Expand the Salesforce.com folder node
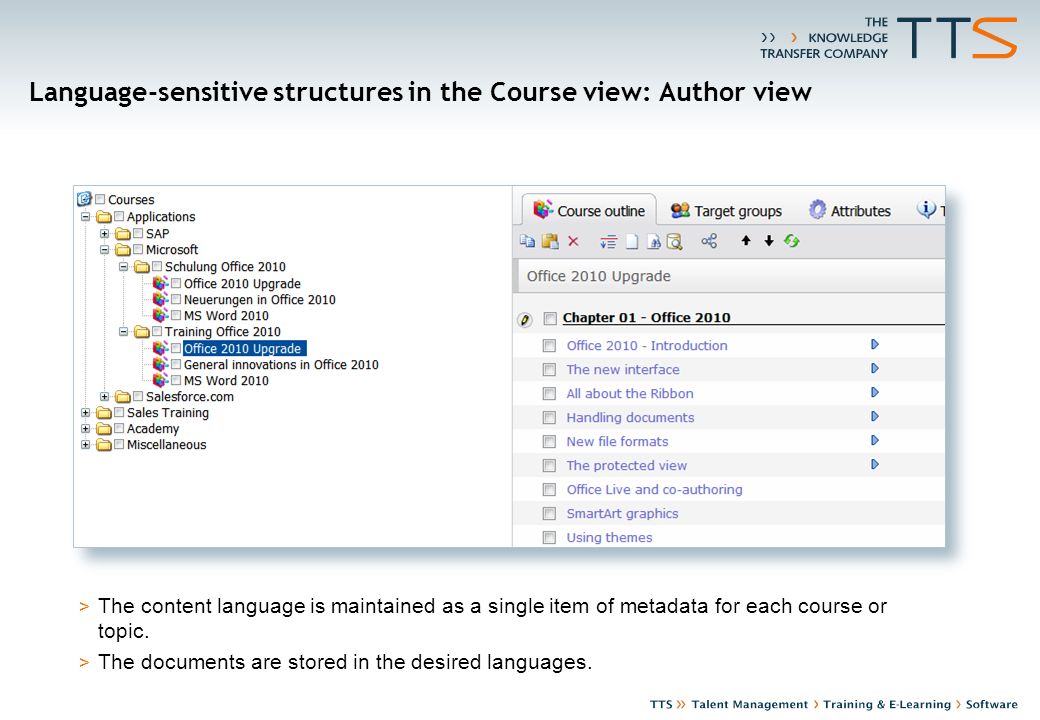The width and height of the screenshot is (1040, 720). (x=104, y=396)
